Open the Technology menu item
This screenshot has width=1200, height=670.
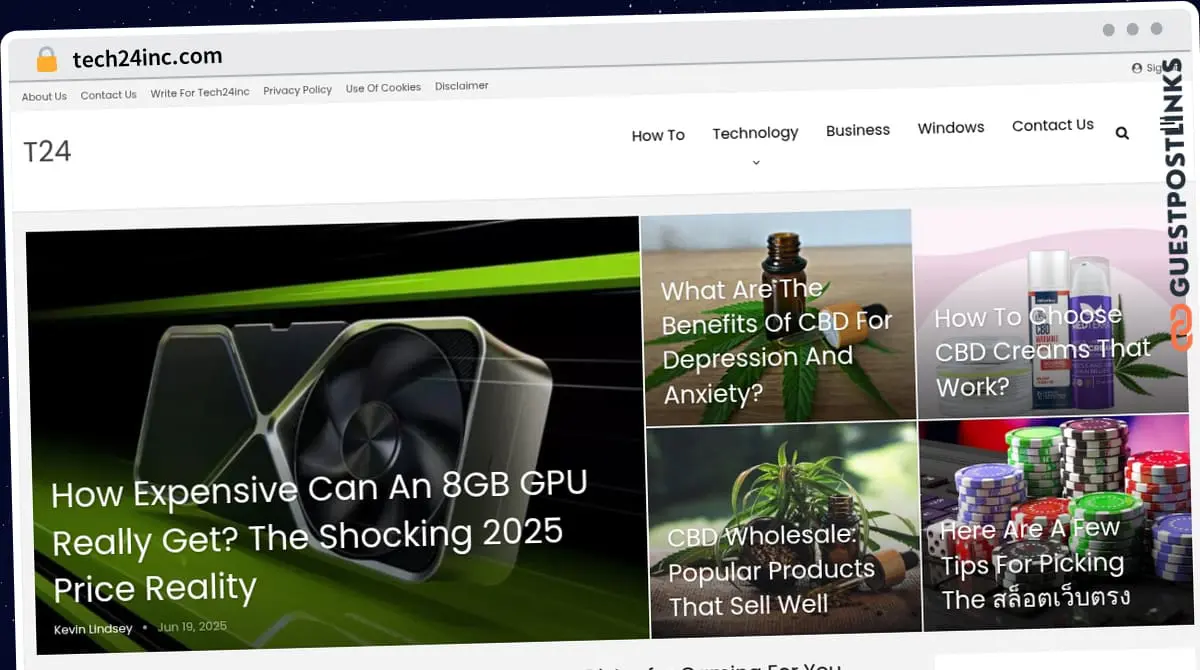pyautogui.click(x=755, y=133)
